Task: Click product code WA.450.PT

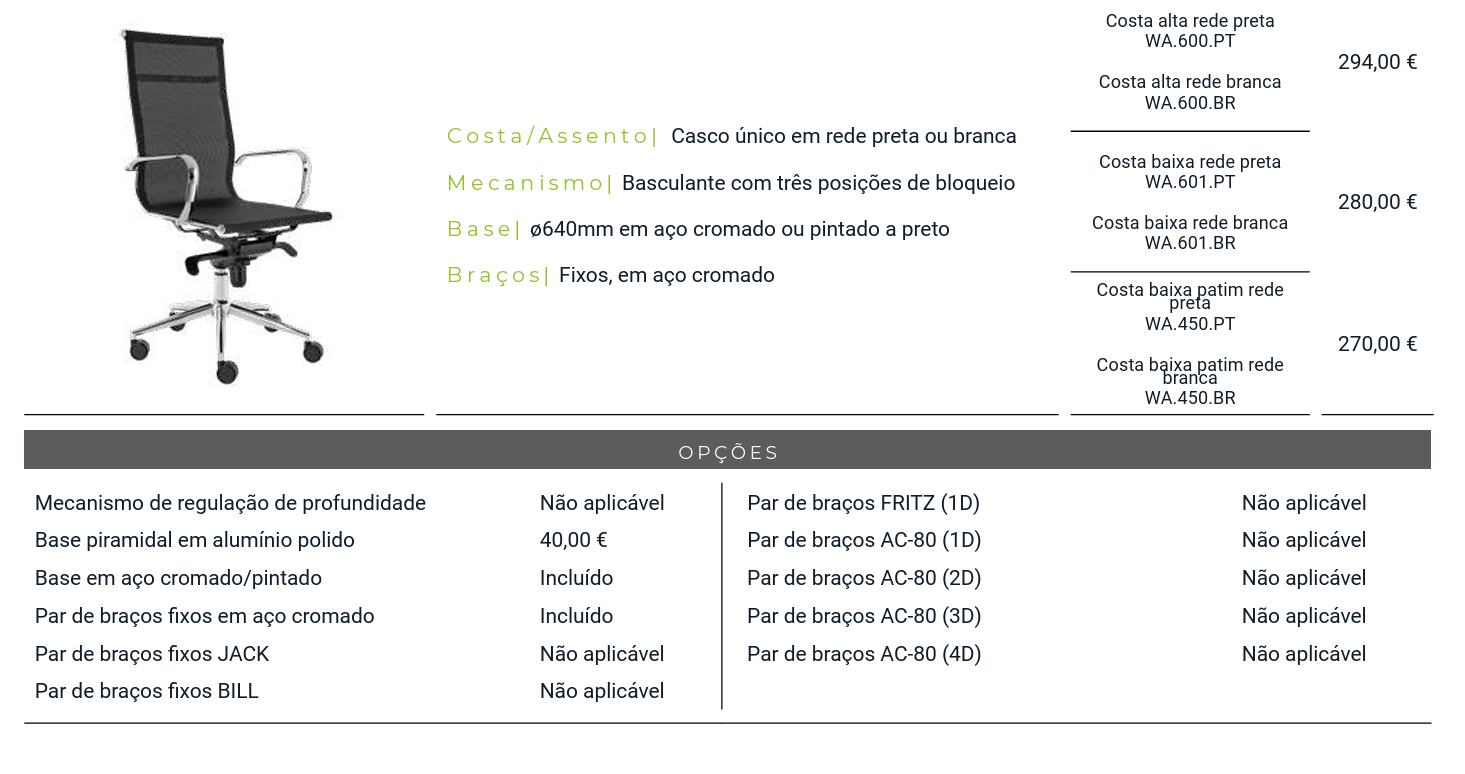Action: pyautogui.click(x=1190, y=324)
